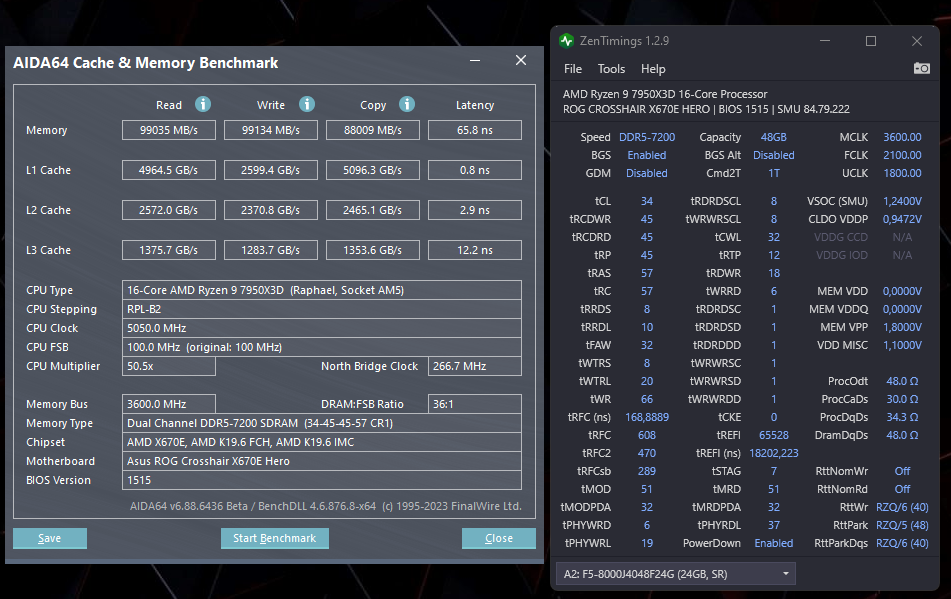
Task: Open the Help menu in ZenTimings
Action: tap(653, 69)
